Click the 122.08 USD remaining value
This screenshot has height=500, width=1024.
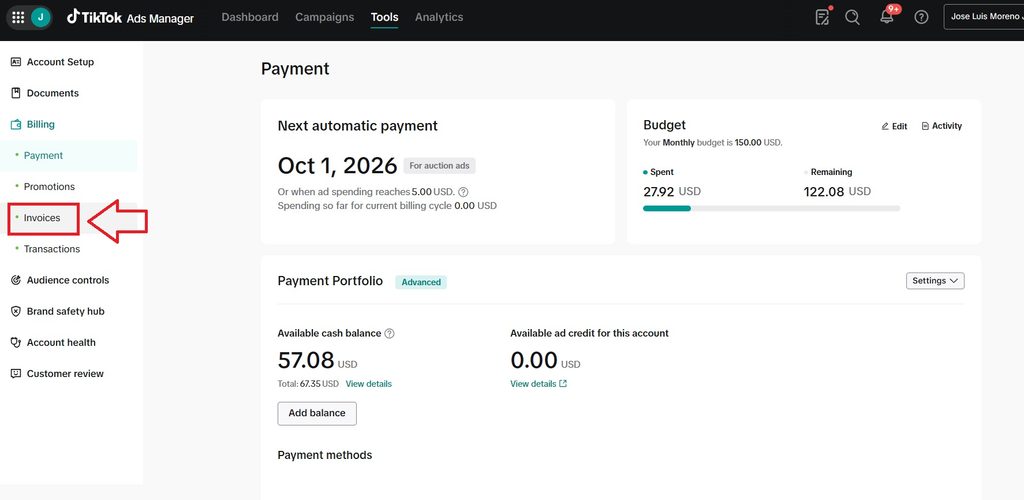837,191
